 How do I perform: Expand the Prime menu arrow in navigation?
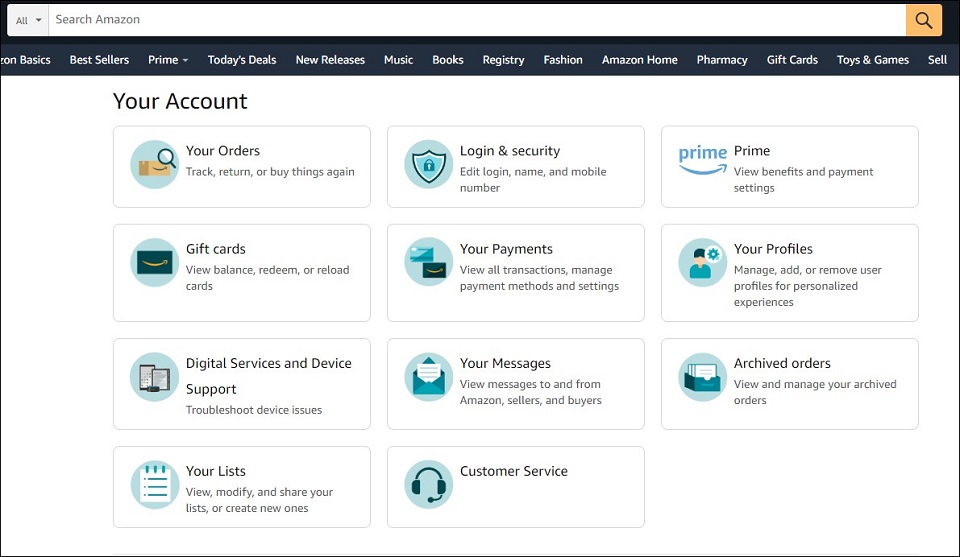[185, 60]
